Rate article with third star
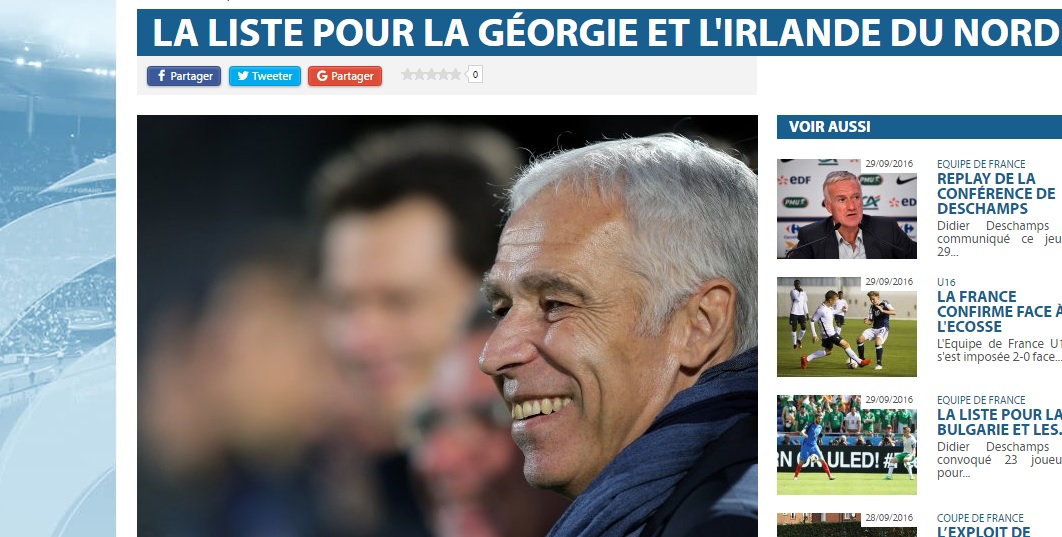Screen dimensions: 1062x537 point(431,74)
